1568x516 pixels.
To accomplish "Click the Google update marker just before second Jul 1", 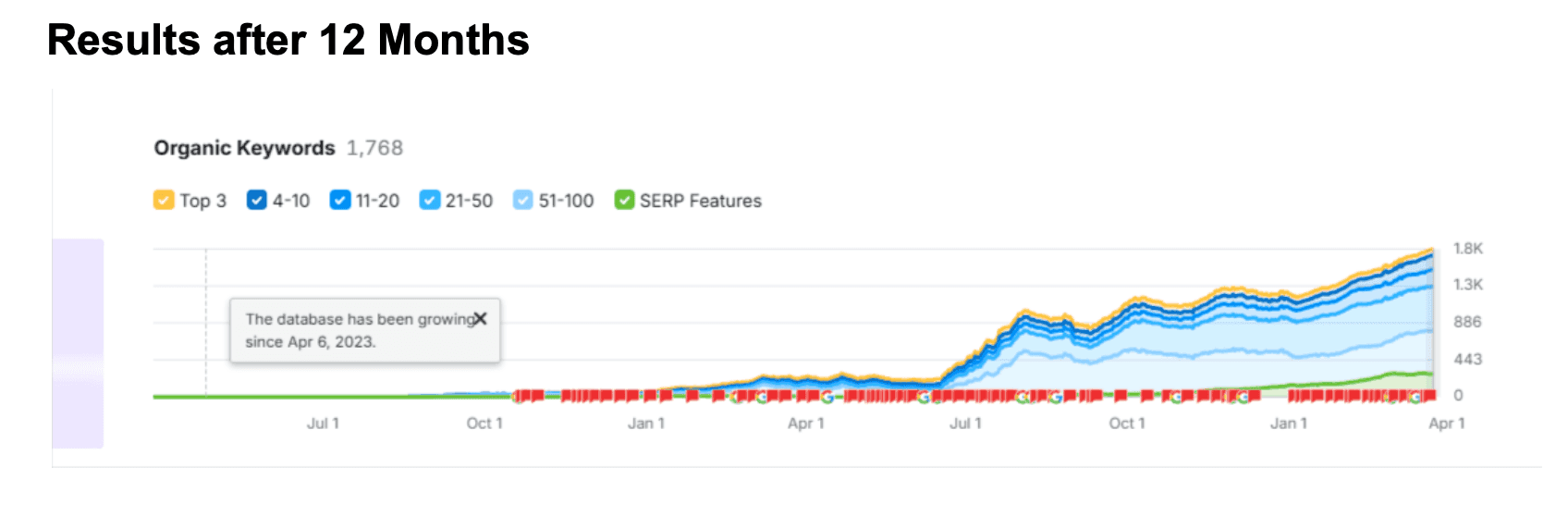I will (x=923, y=397).
